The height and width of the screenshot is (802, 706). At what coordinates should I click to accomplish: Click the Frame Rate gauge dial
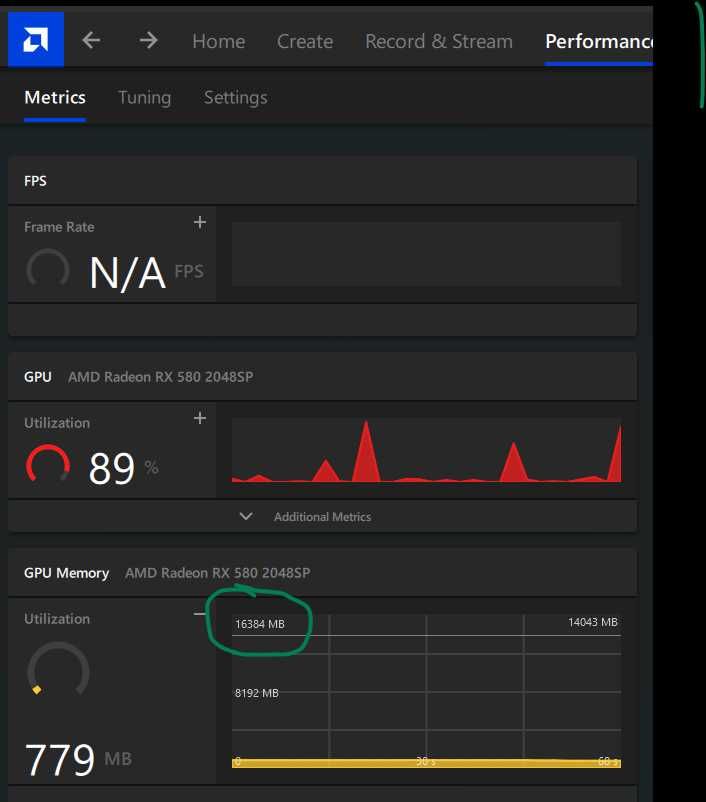click(x=48, y=269)
